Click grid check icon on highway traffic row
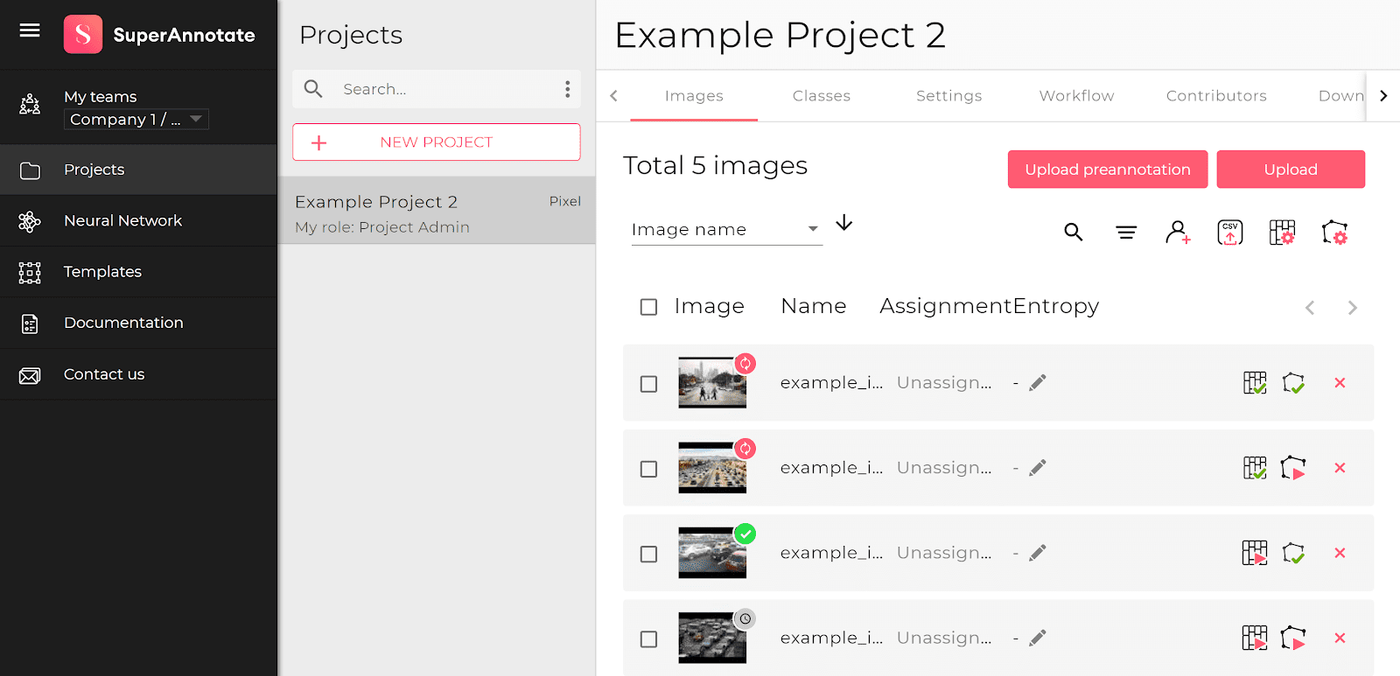The width and height of the screenshot is (1400, 676). (1255, 468)
